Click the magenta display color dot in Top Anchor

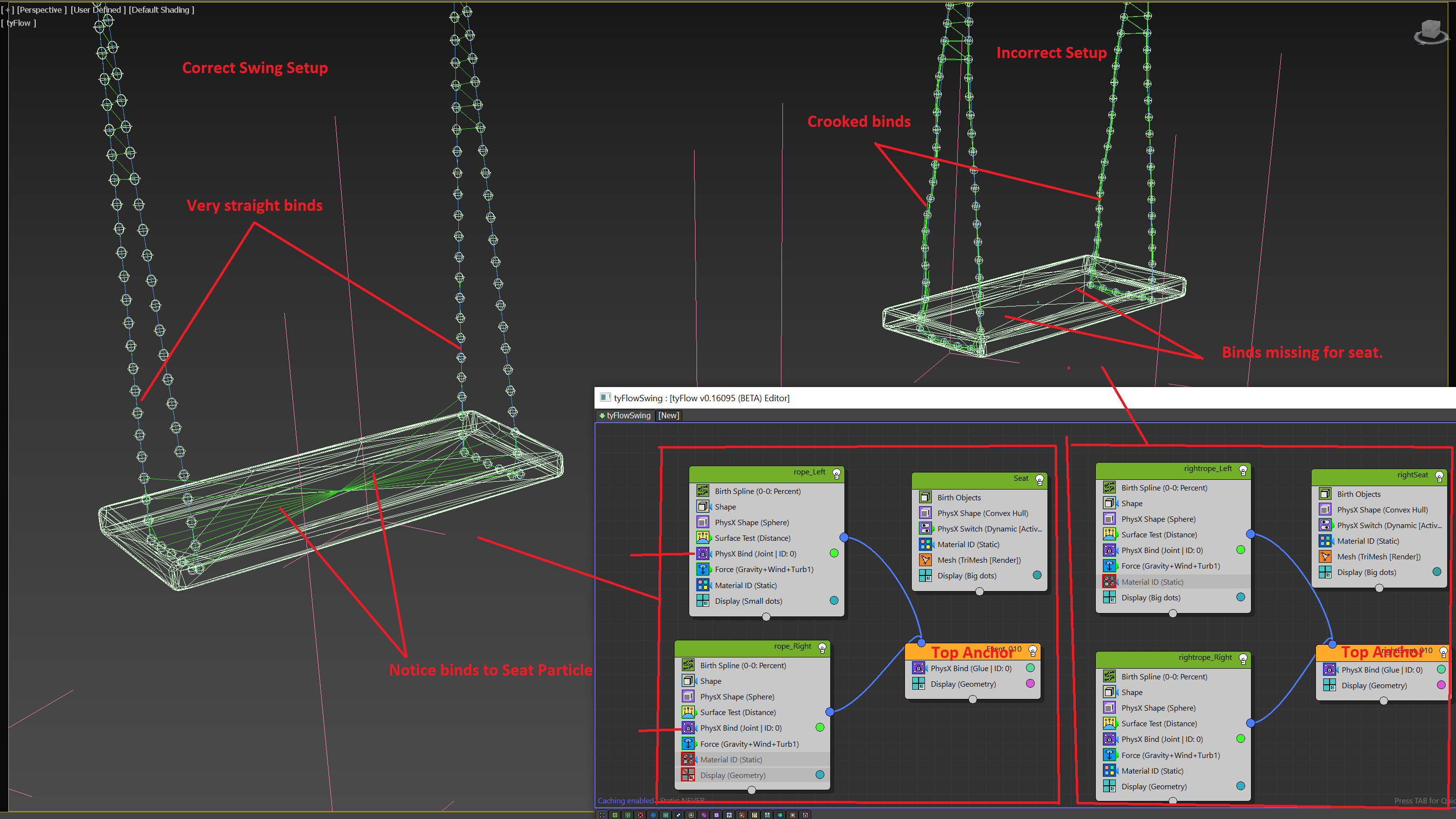pos(1030,683)
